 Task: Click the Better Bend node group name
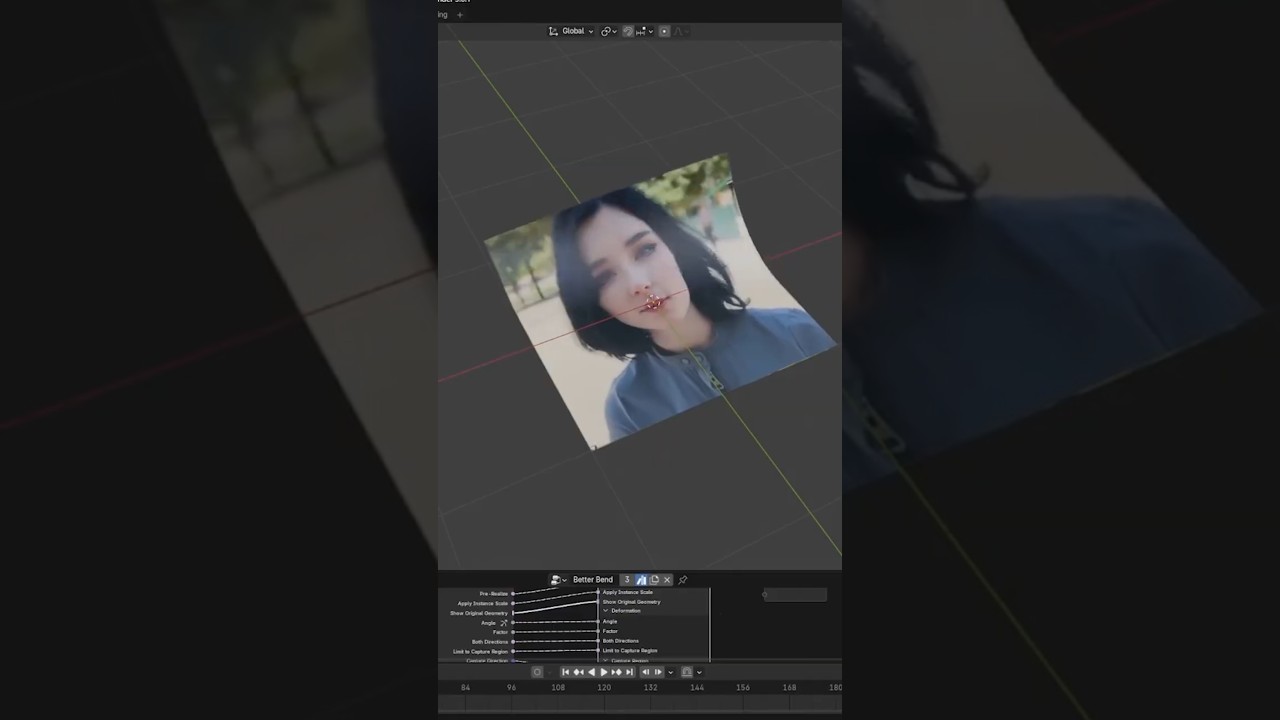[593, 580]
